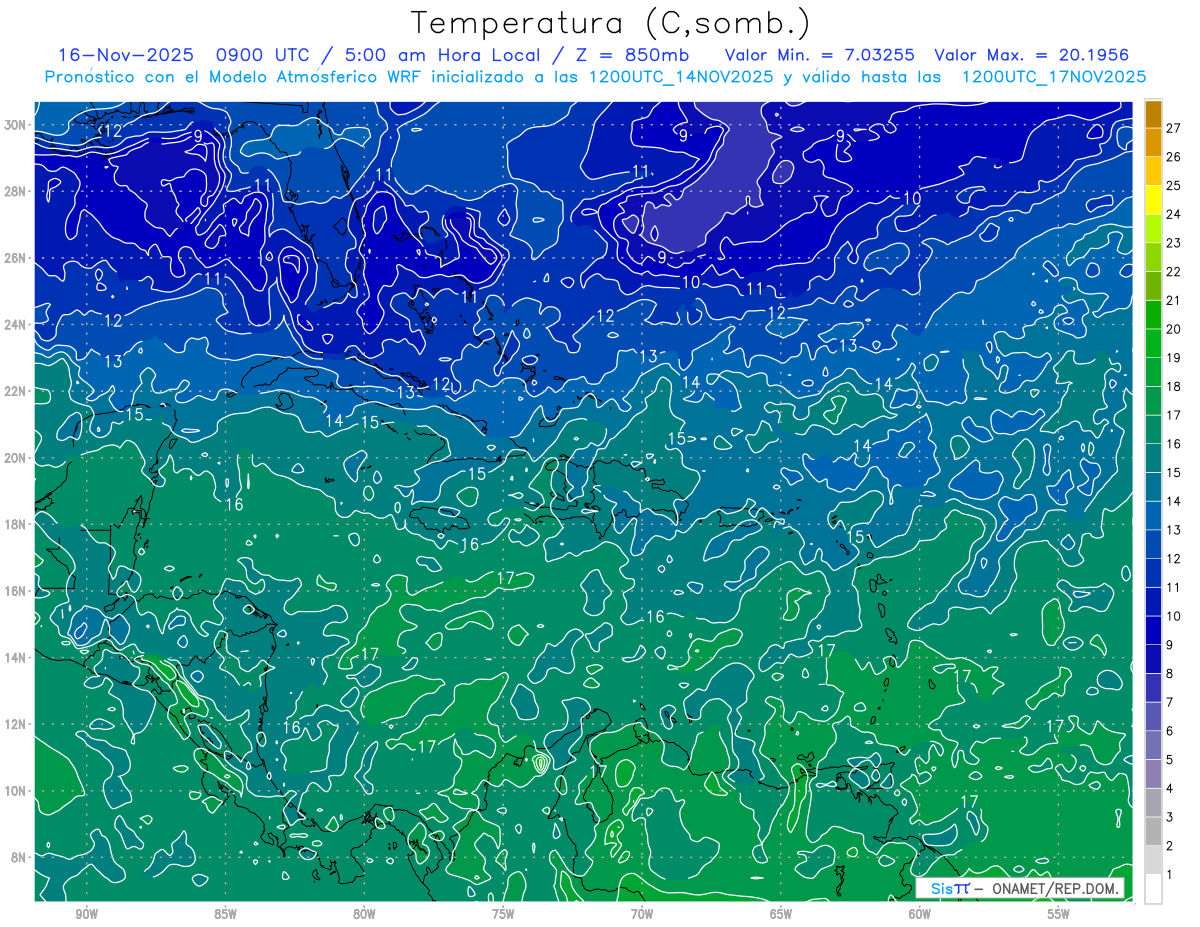Click the "70W" longitude axis label

[642, 914]
